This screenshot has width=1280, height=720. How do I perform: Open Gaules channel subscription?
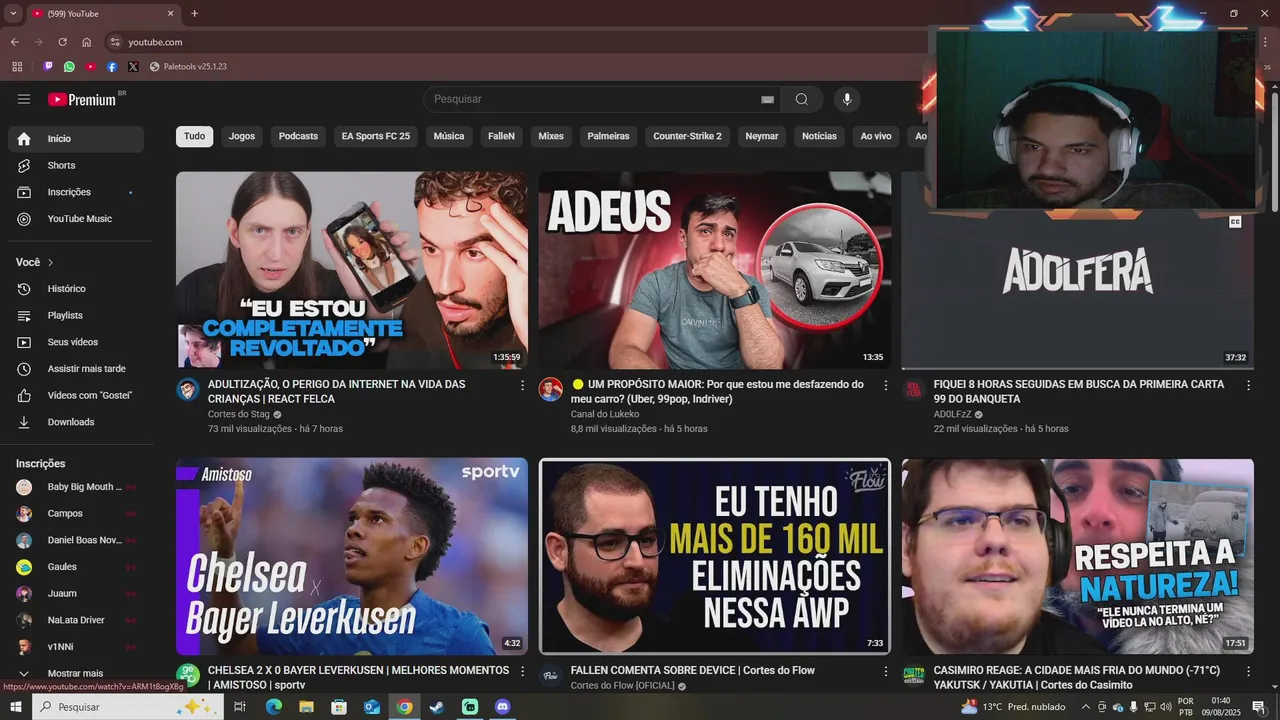tap(76, 567)
